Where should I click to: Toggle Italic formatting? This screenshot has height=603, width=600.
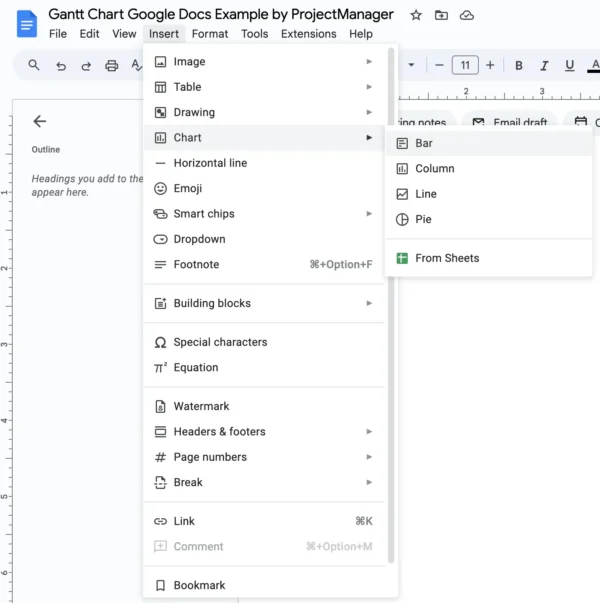coord(544,66)
